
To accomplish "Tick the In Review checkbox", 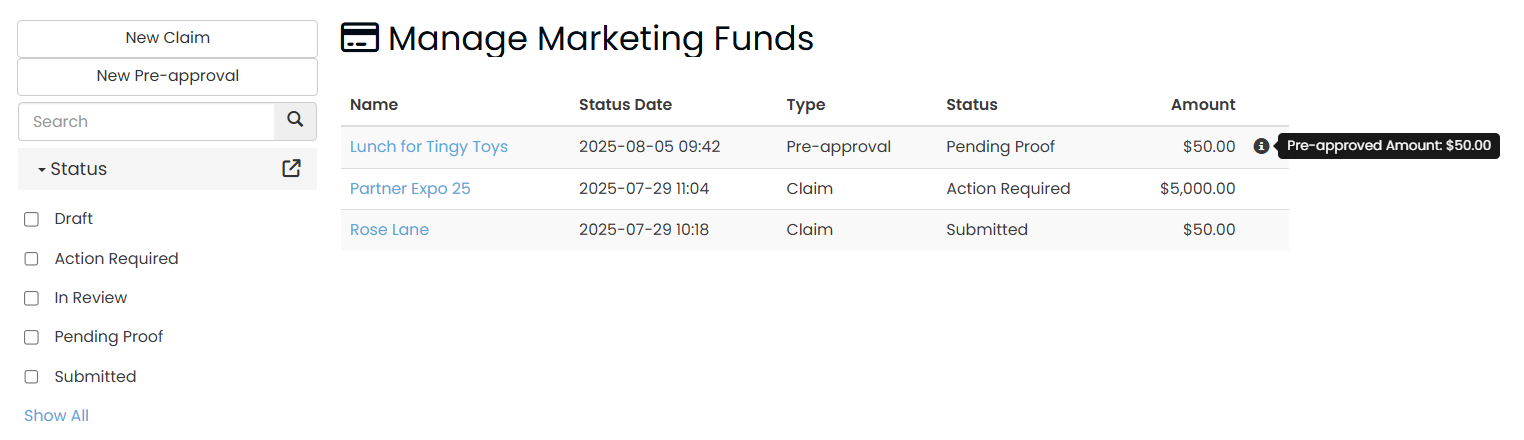I will [32, 298].
